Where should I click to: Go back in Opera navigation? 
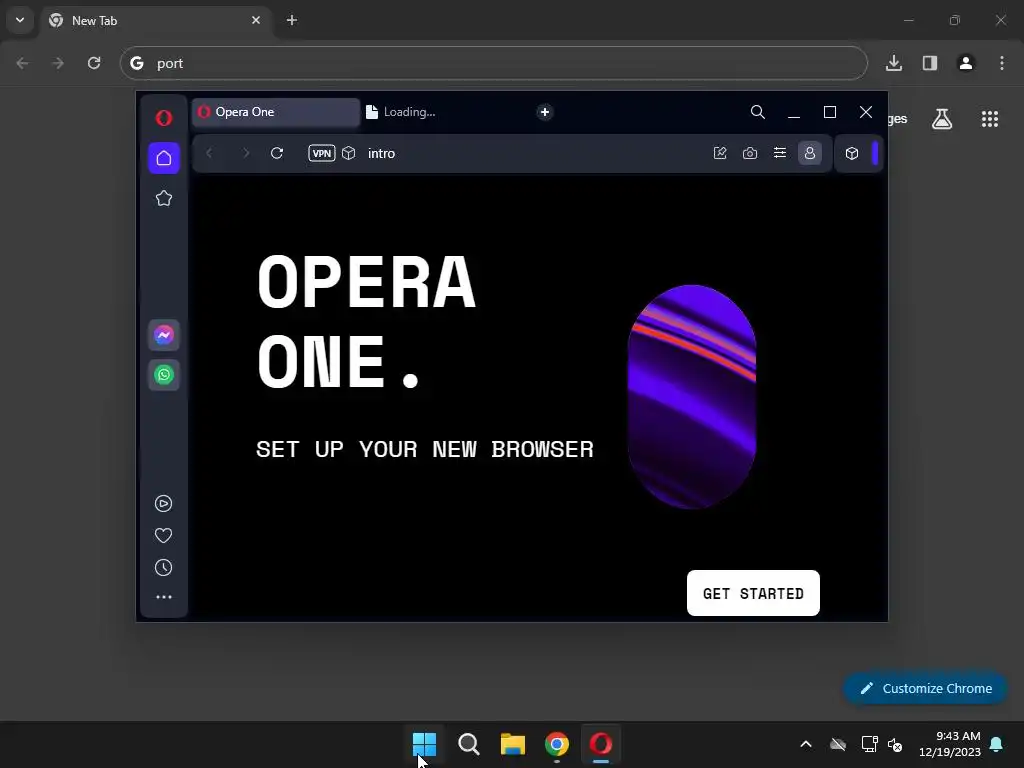209,153
